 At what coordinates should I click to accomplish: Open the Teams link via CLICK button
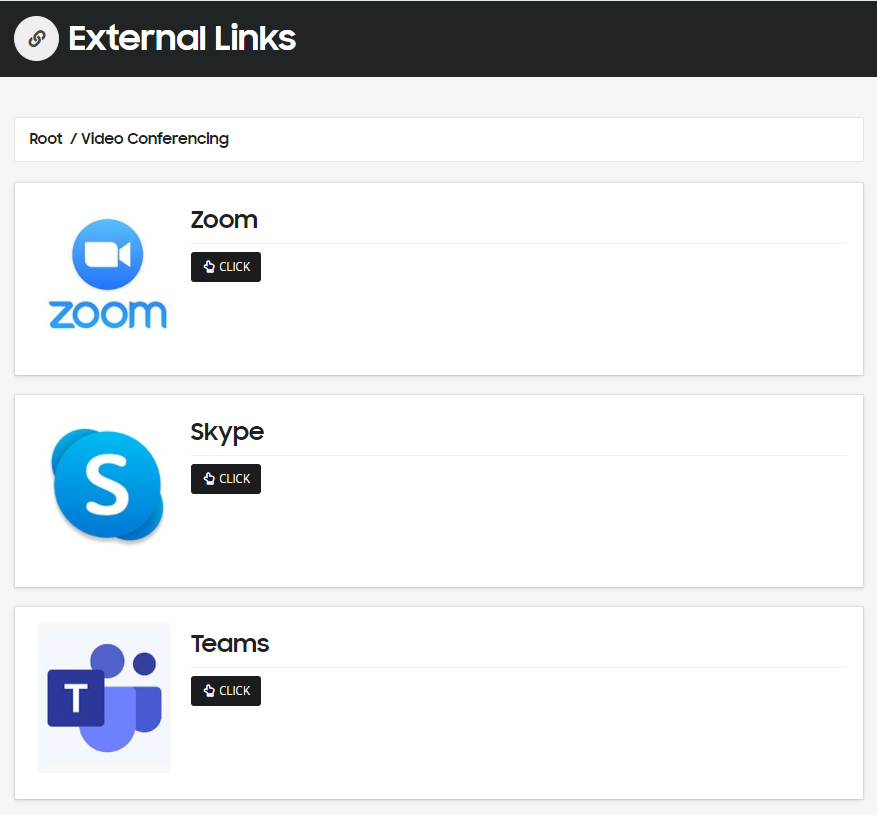226,691
